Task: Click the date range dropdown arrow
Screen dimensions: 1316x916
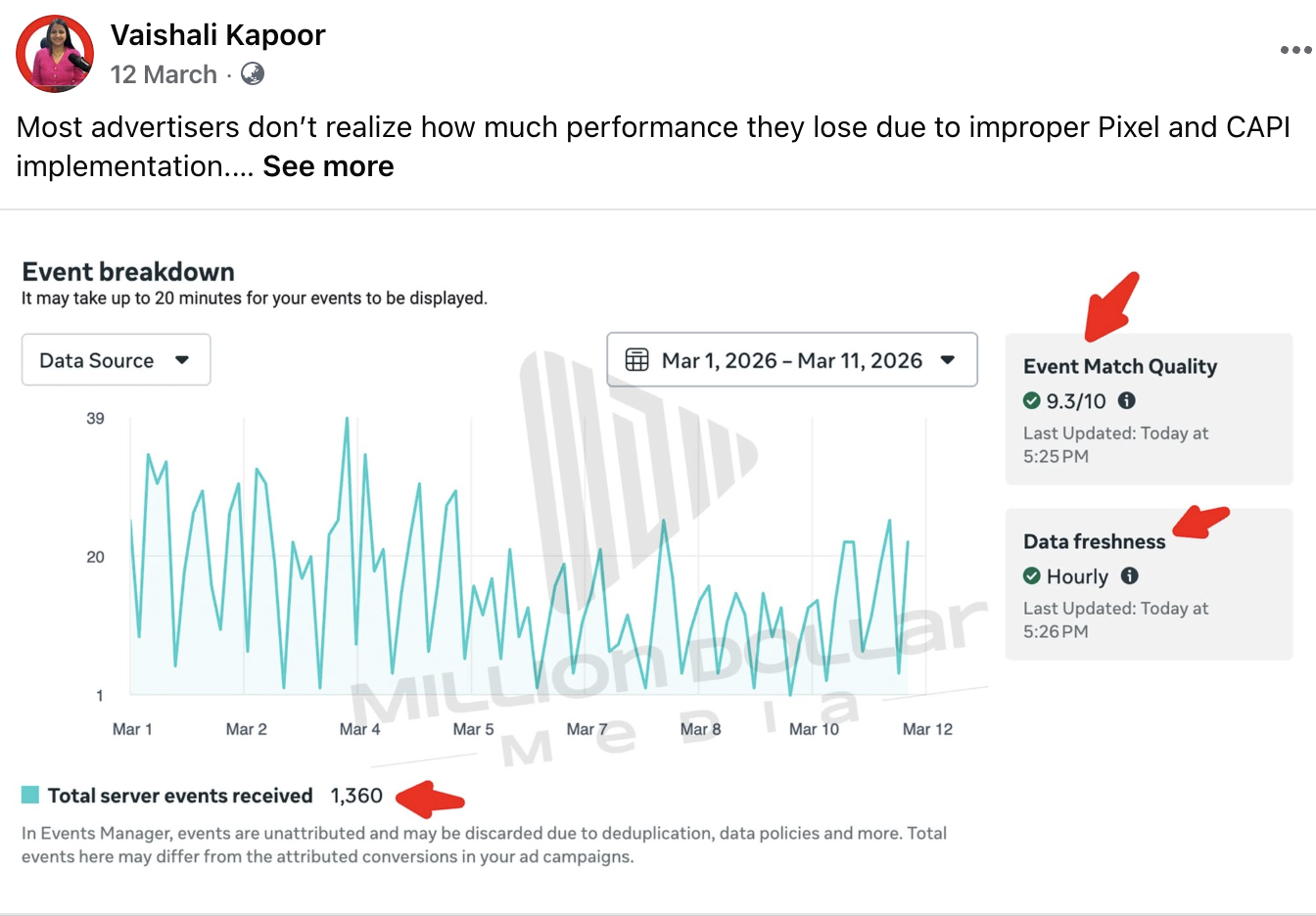Action: (947, 360)
